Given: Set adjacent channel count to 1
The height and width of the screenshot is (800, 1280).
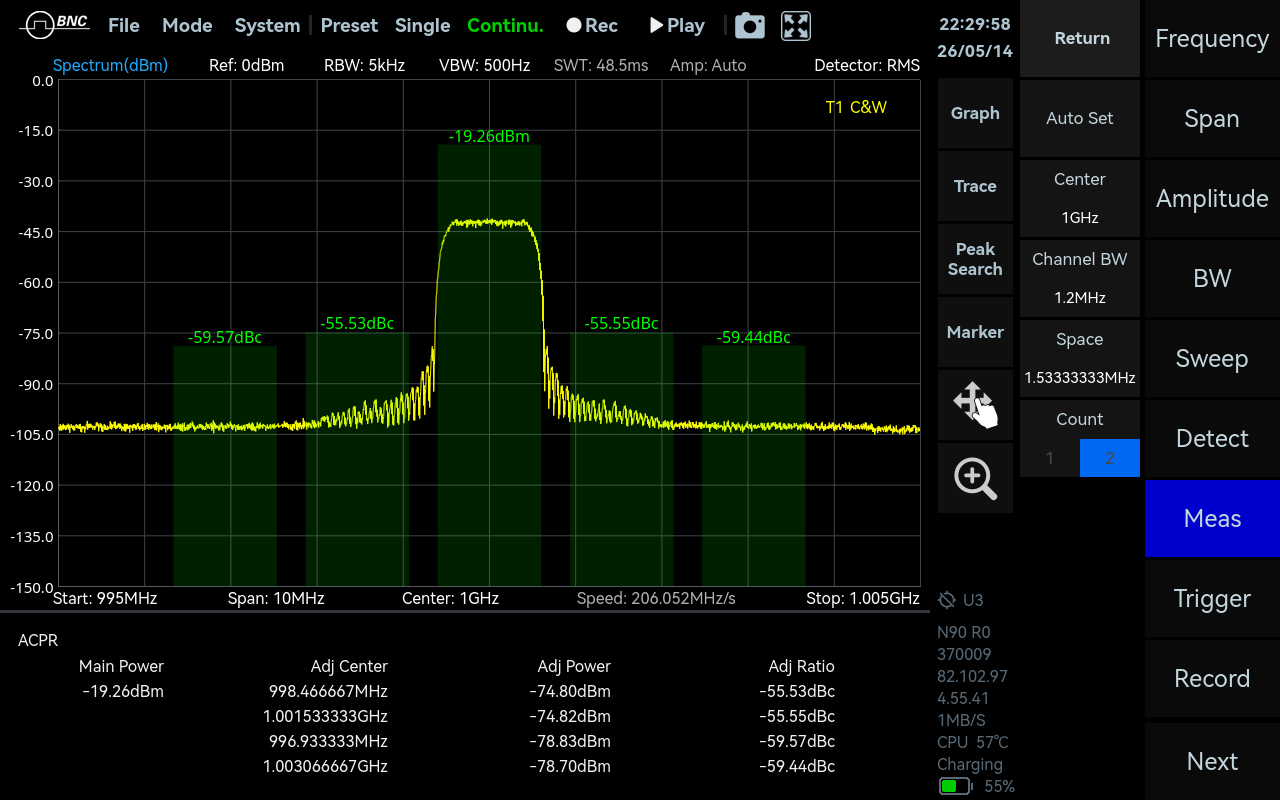Looking at the screenshot, I should tap(1050, 458).
